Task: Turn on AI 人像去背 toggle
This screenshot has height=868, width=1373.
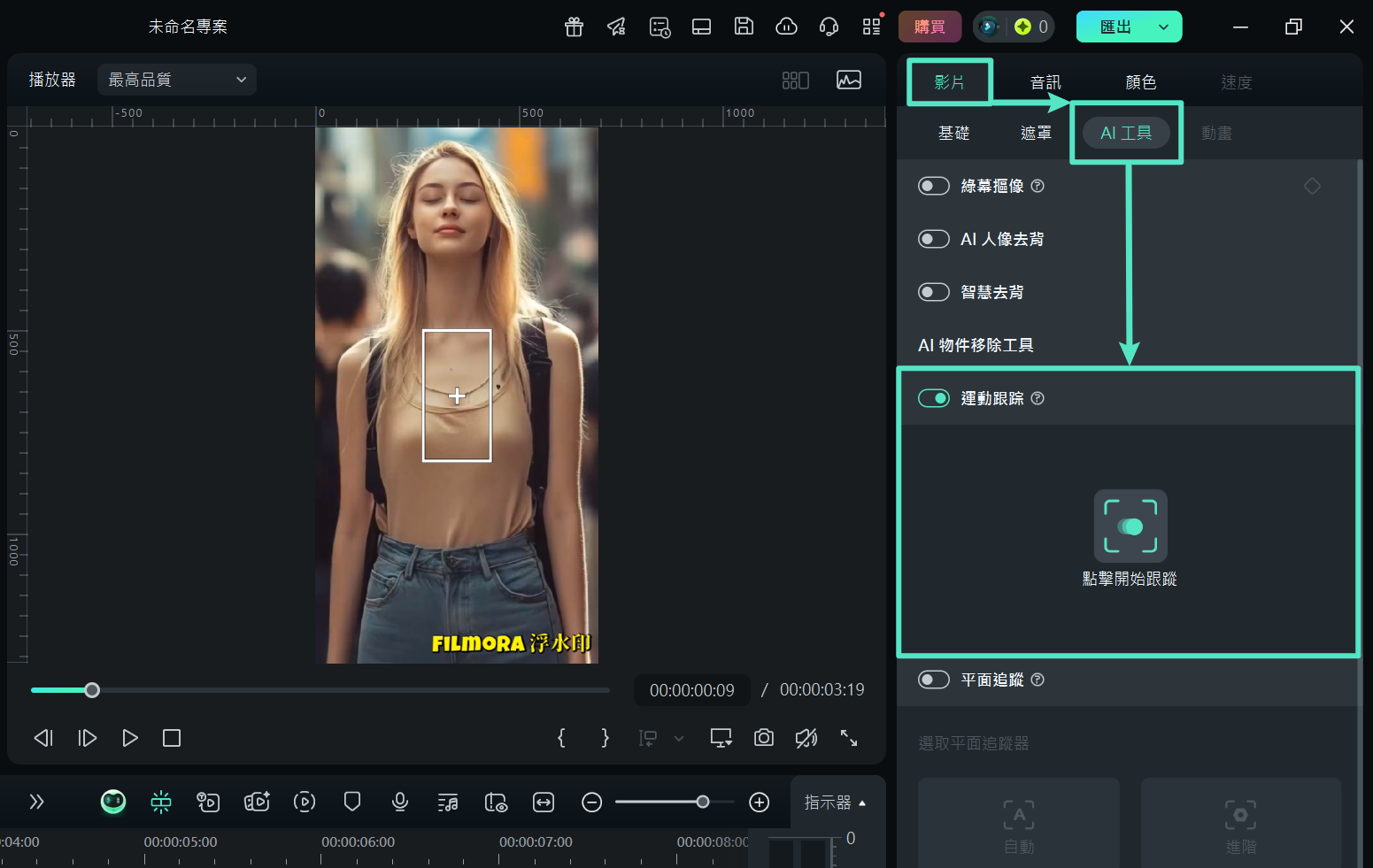Action: click(934, 239)
